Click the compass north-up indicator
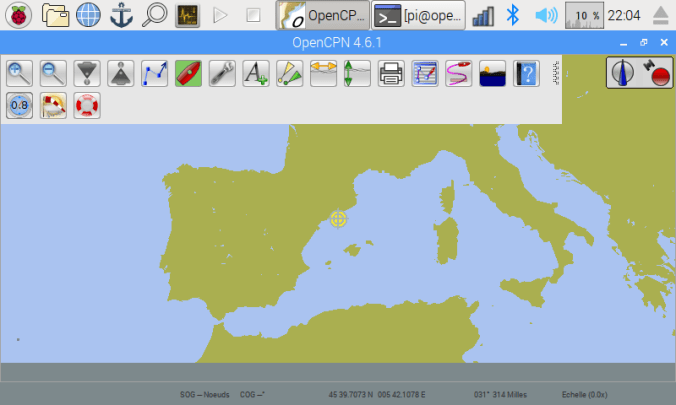The width and height of the screenshot is (676, 405). click(x=624, y=73)
